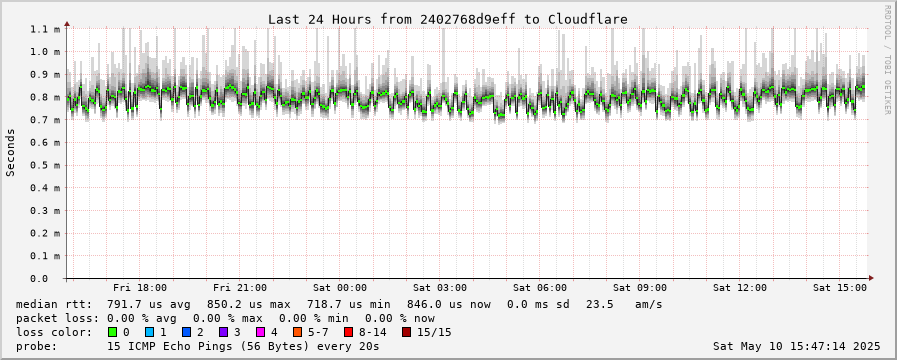Click the Sat 06:00 time axis label
The width and height of the screenshot is (897, 360).
tap(540, 288)
